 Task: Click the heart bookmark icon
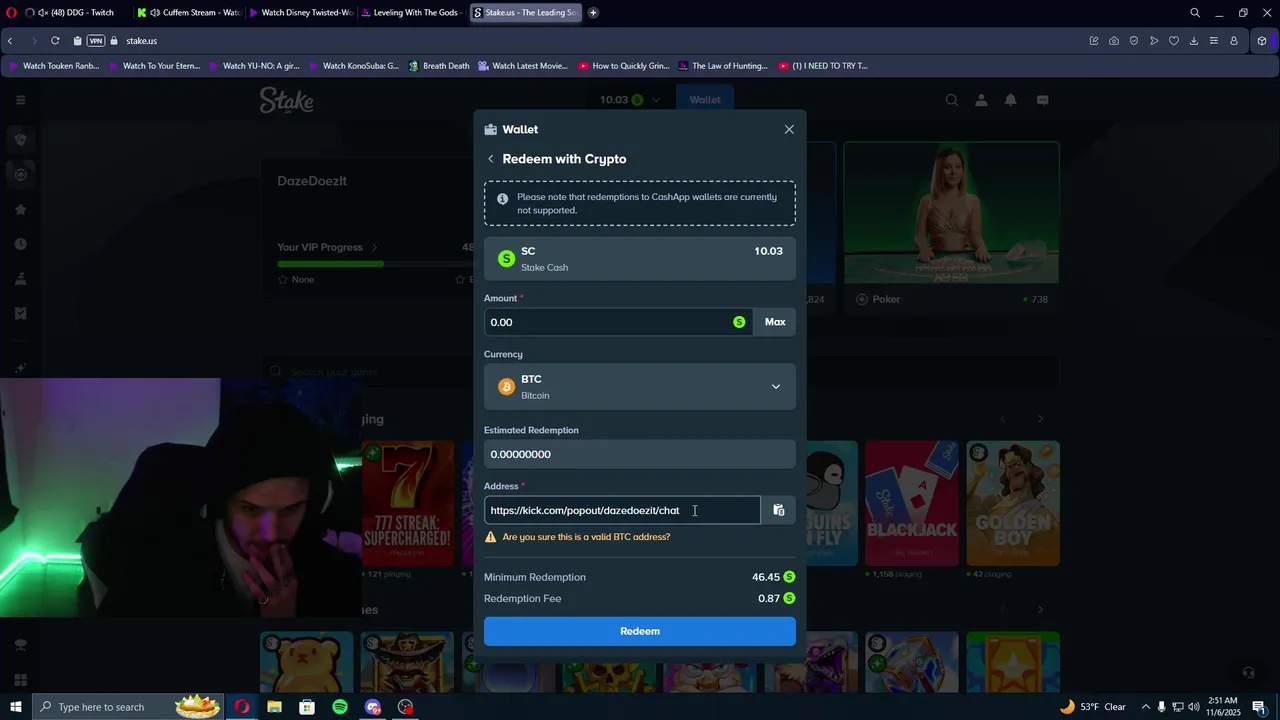click(x=1174, y=41)
